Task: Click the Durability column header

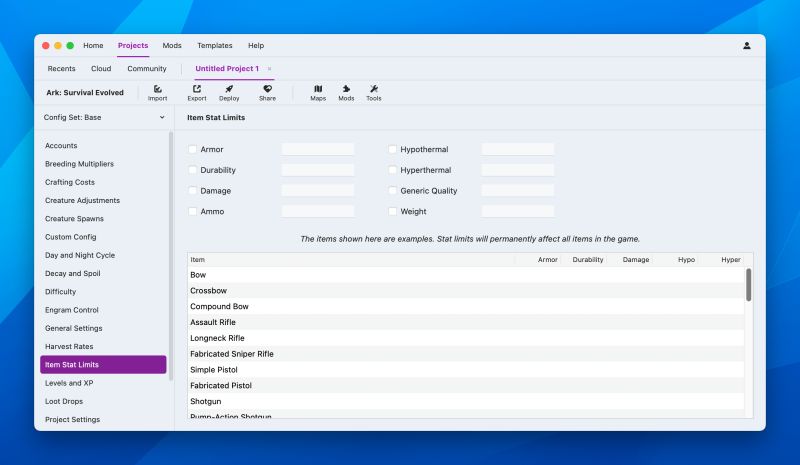Action: [x=584, y=260]
